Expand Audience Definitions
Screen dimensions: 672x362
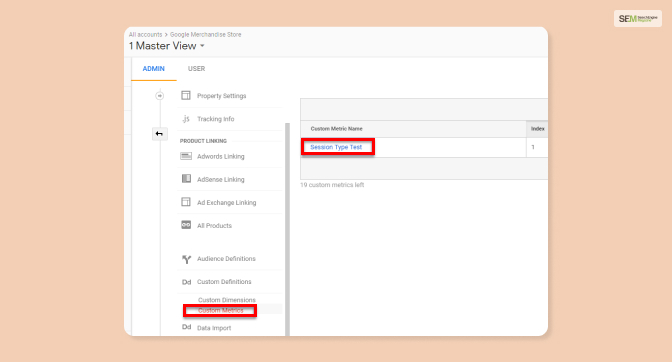click(x=226, y=259)
